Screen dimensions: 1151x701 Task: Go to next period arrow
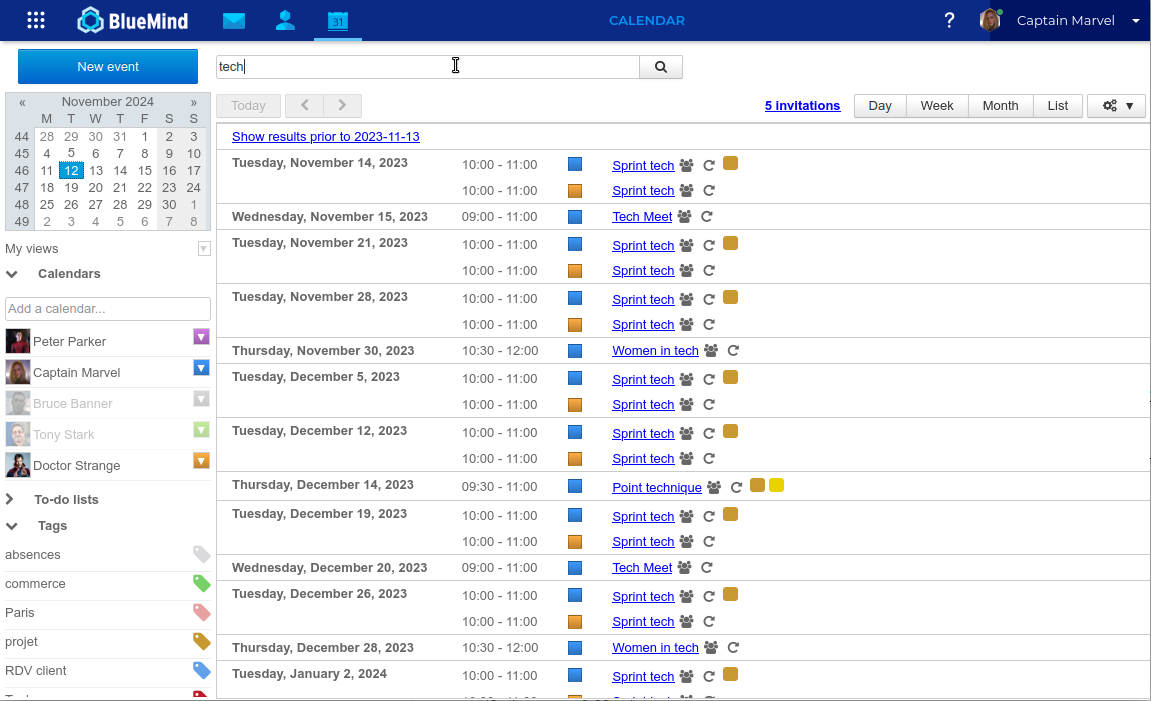[x=342, y=106]
